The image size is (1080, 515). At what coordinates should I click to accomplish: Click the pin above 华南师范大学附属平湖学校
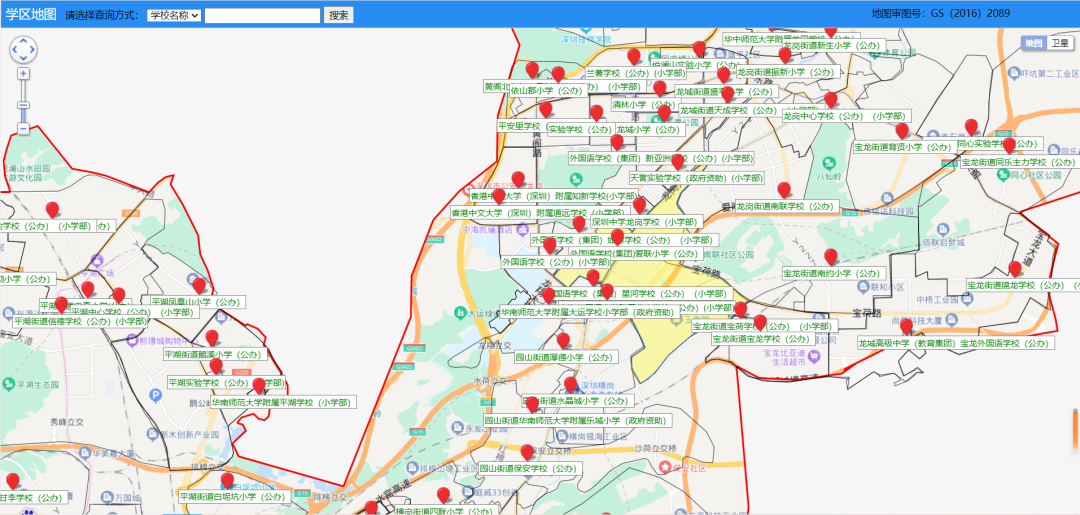coord(259,386)
